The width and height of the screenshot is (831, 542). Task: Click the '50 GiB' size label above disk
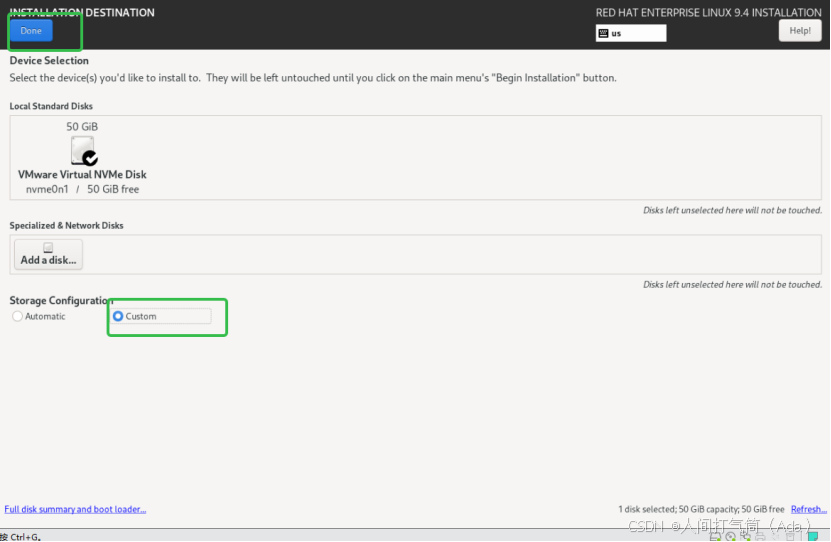point(82,127)
